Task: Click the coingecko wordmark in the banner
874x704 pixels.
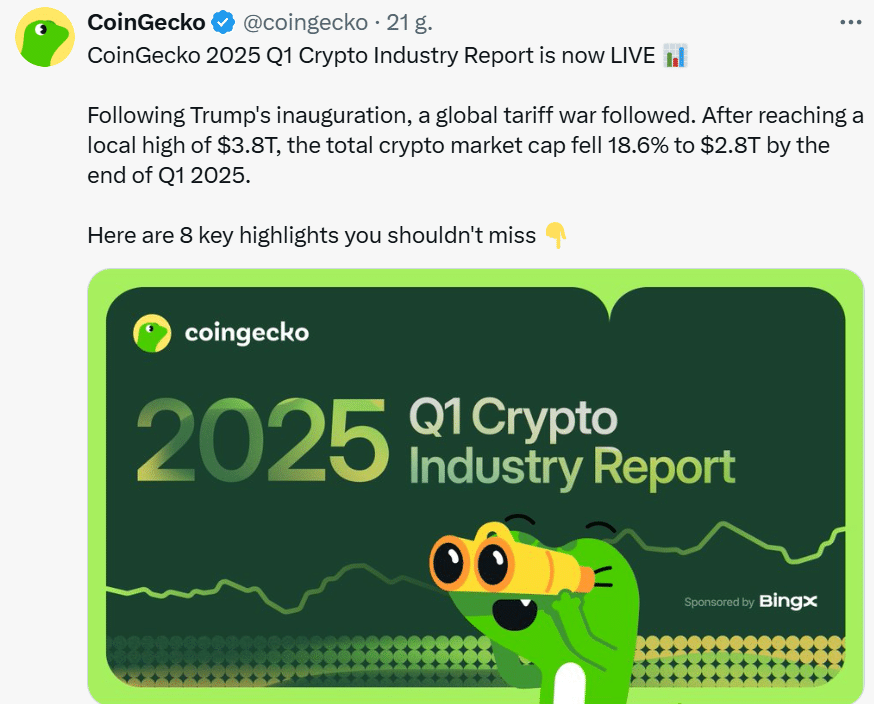Action: [x=246, y=333]
